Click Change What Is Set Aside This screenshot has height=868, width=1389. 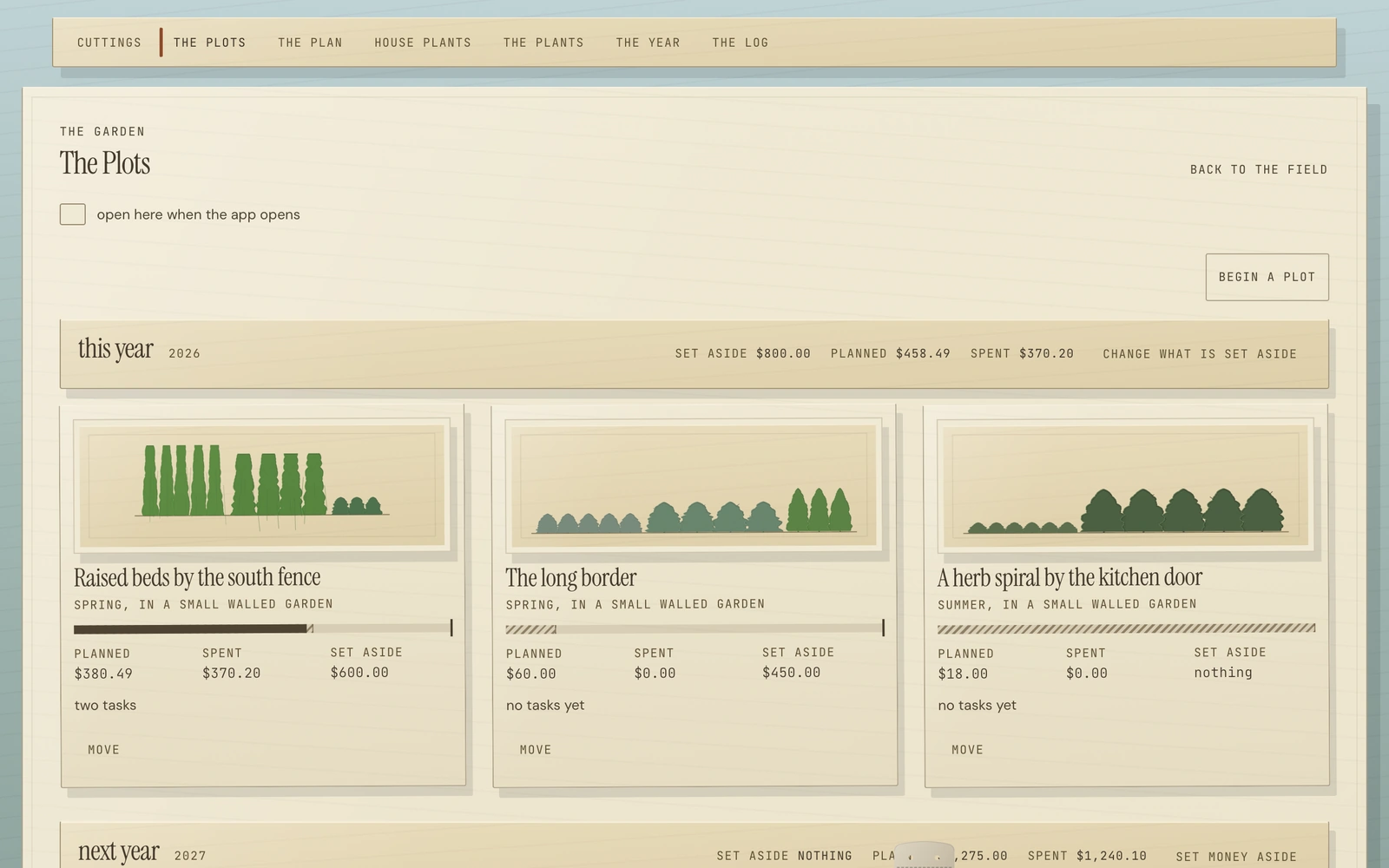coord(1200,354)
